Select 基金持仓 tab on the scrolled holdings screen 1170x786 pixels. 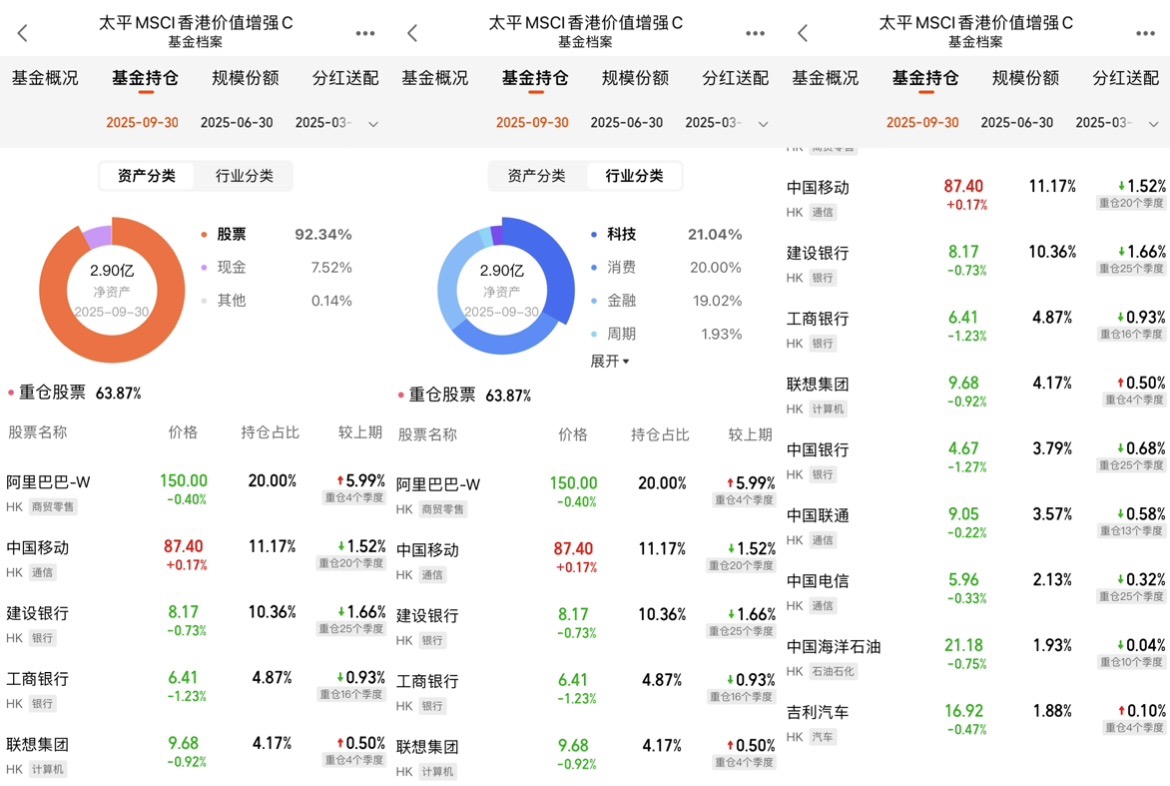click(925, 78)
